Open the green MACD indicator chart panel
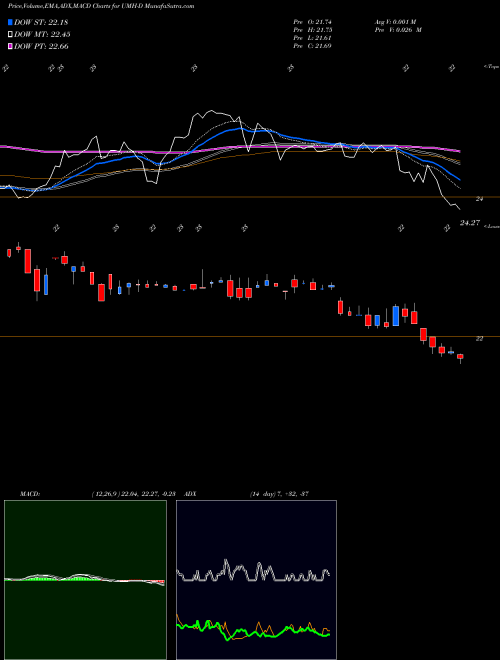This screenshot has width=500, height=660. point(85,580)
